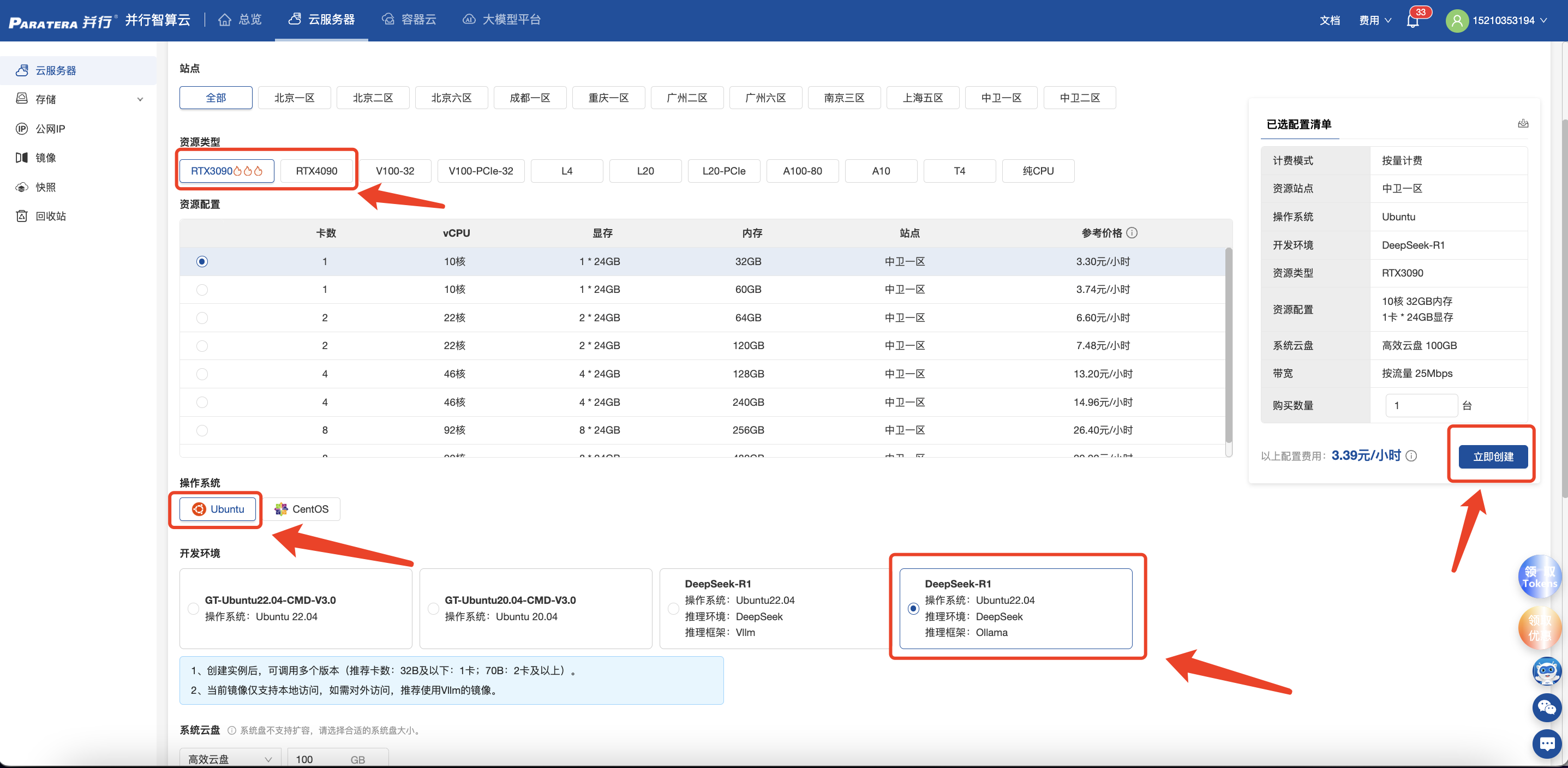Click the page vertical scrollbar
Screen dimensions: 1568x768
1564,309
